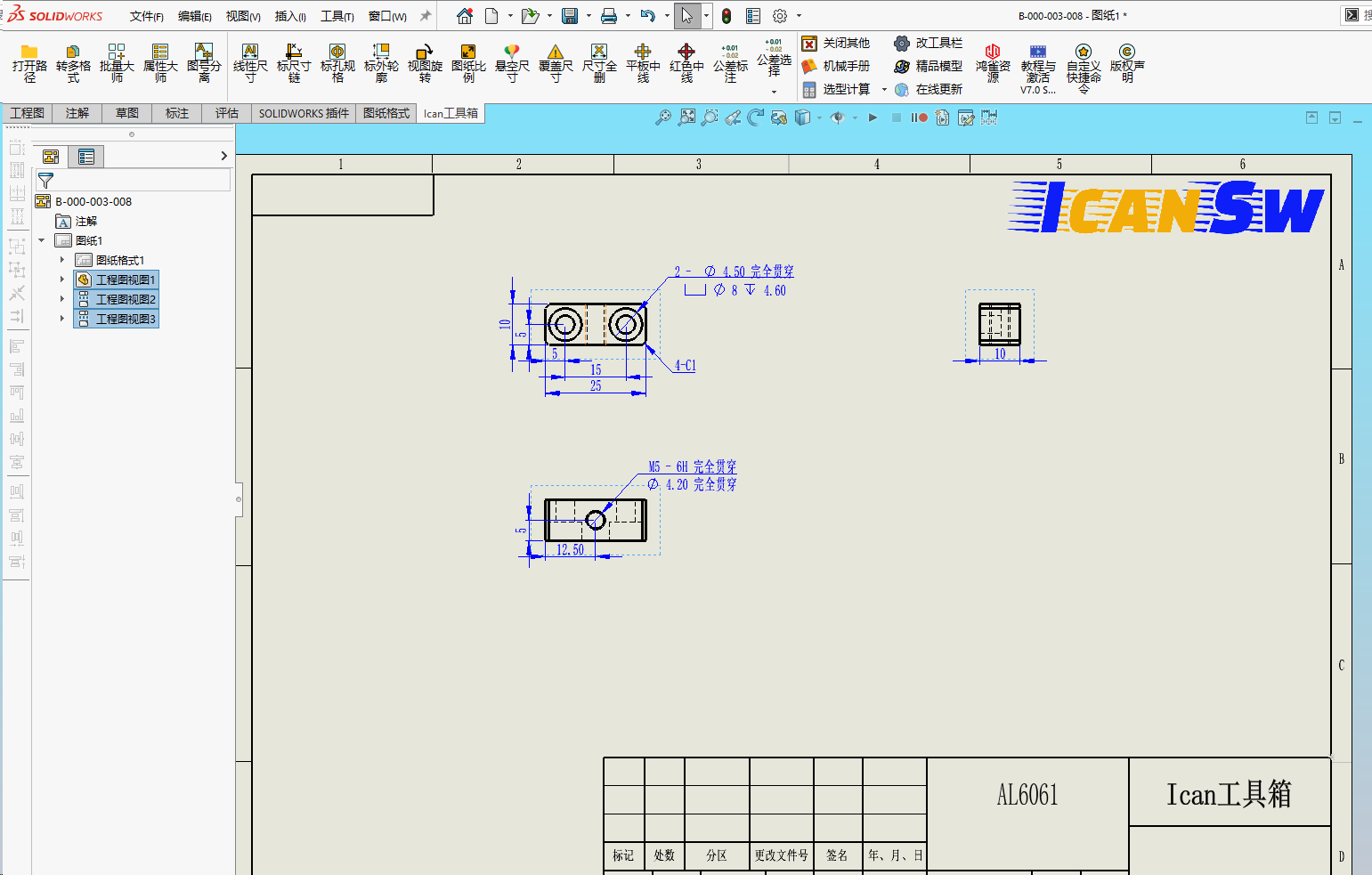Pin the menu bar with pushpin
Screen dimensions: 1372x875
[426, 16]
